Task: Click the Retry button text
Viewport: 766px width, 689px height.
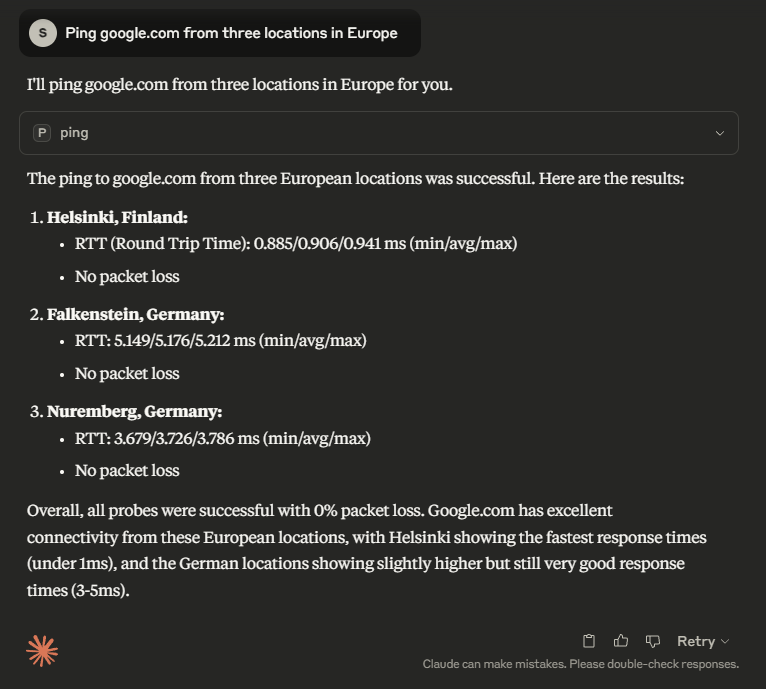Action: point(696,641)
